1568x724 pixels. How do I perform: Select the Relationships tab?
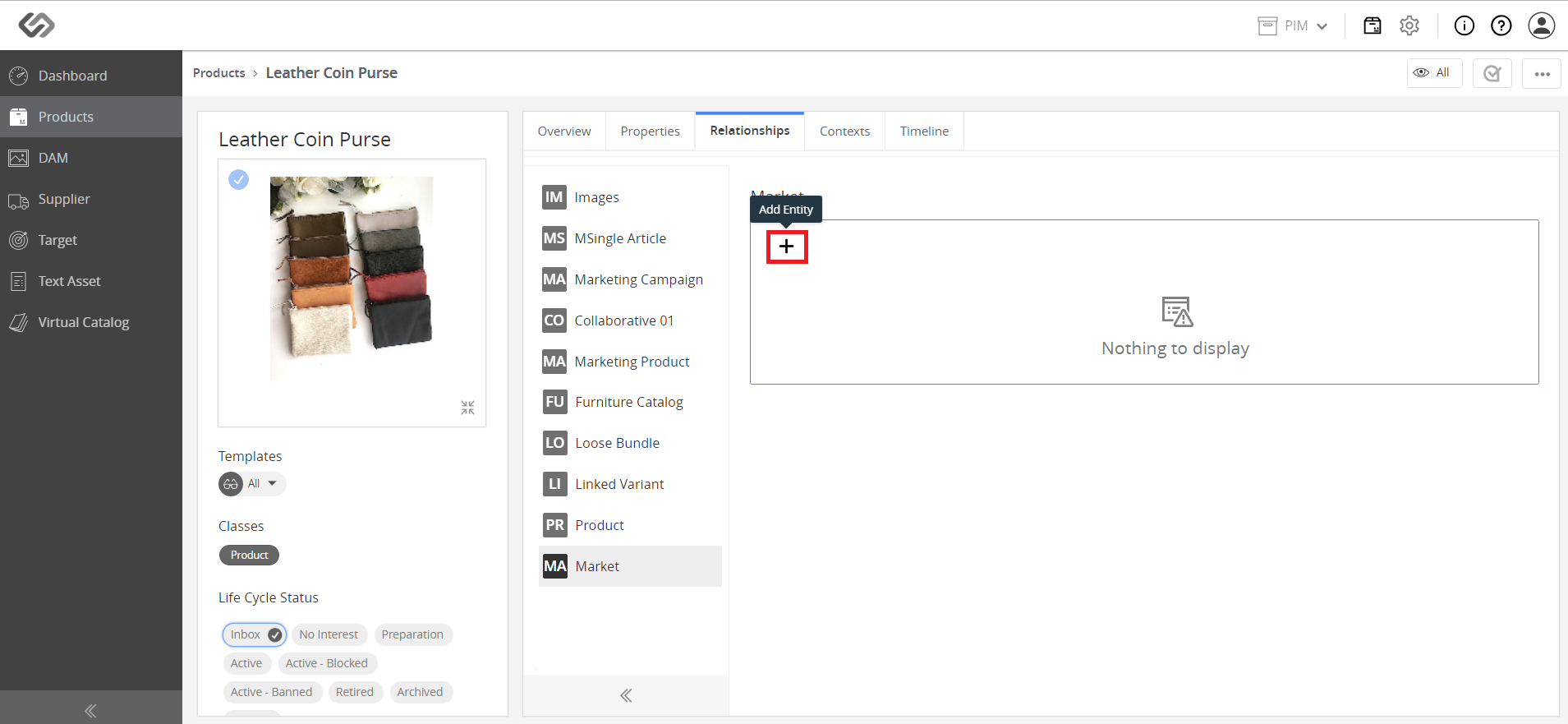(x=750, y=131)
